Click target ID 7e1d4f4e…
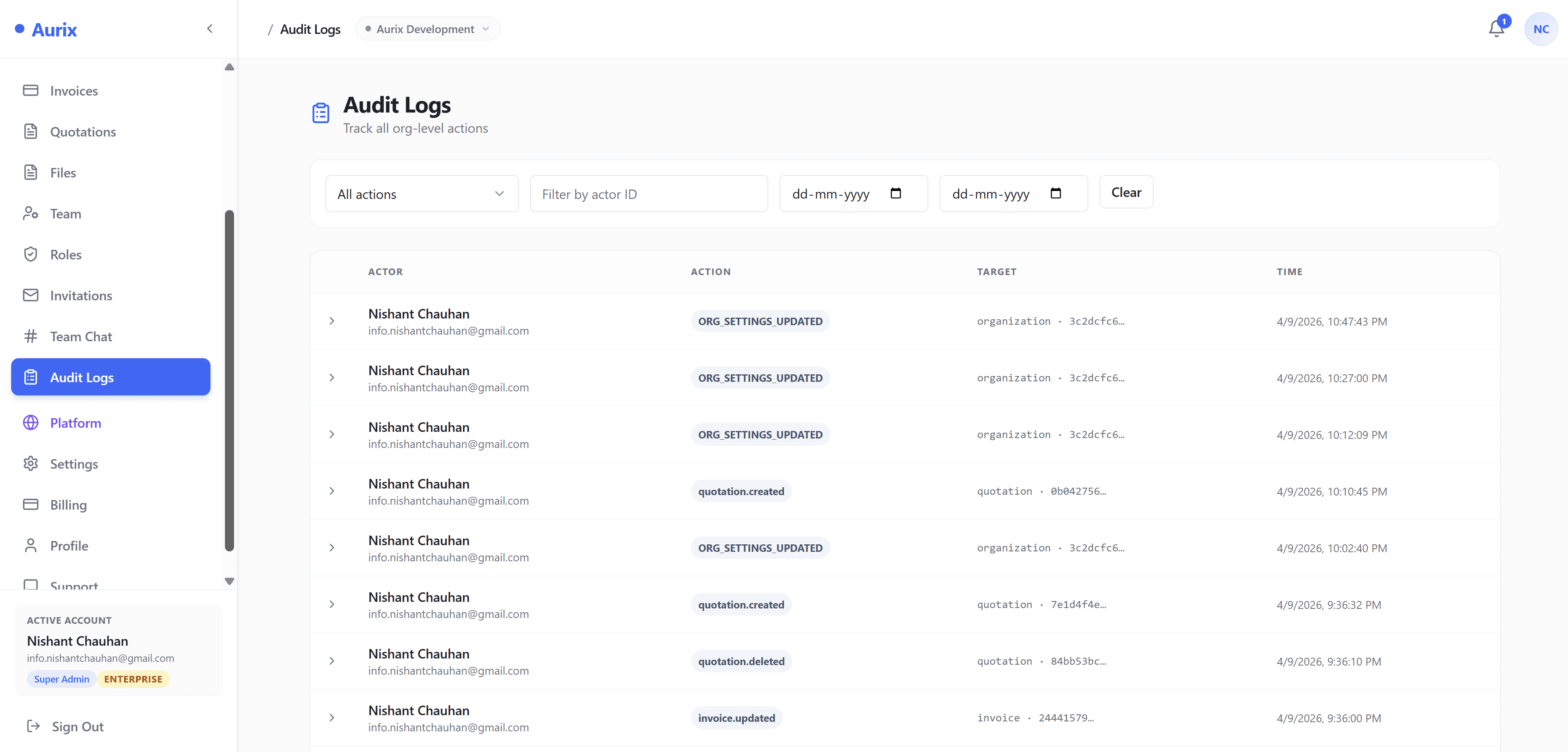This screenshot has width=1568, height=752. (1078, 604)
